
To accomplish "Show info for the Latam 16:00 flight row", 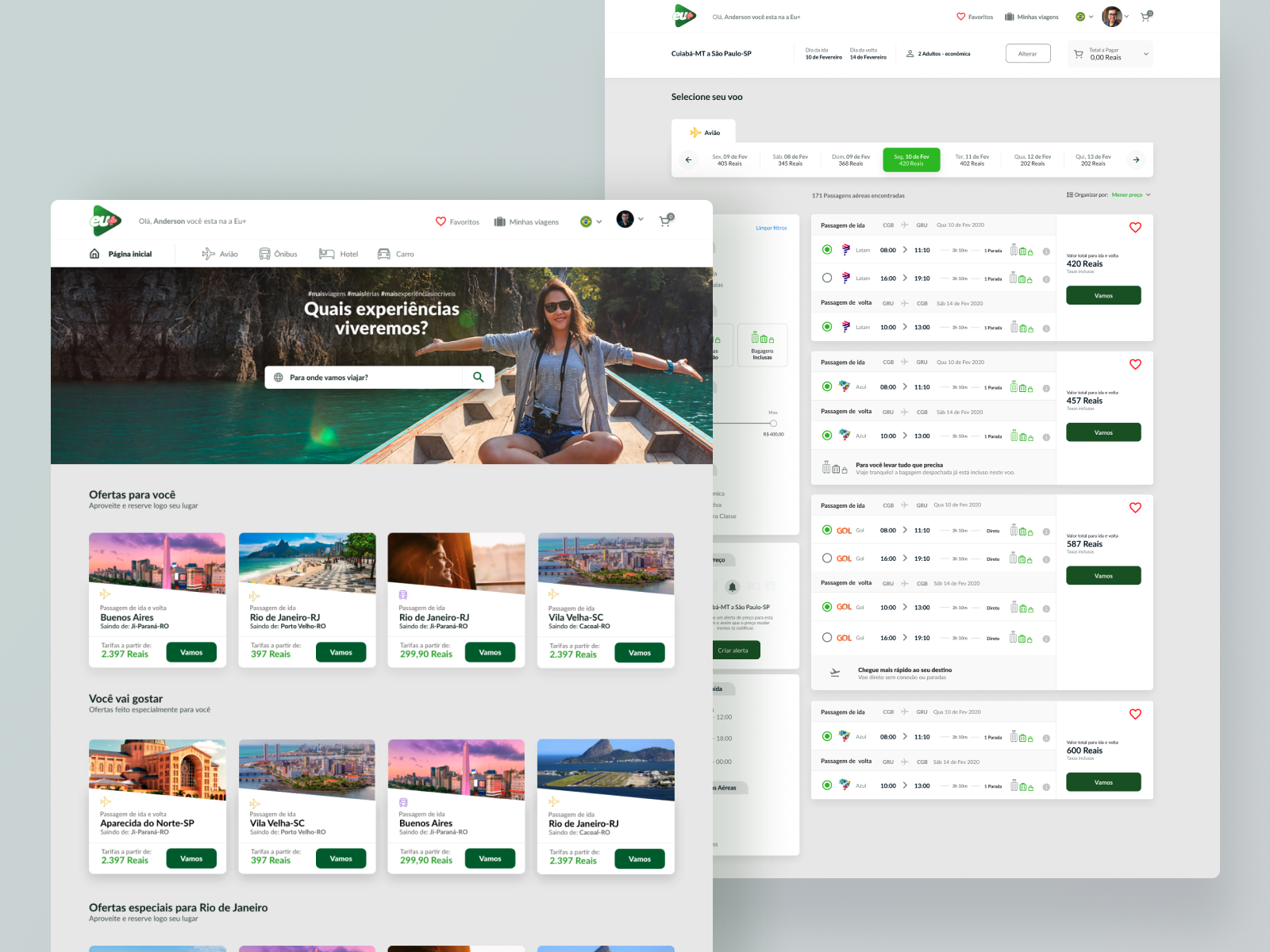I will 1046,279.
